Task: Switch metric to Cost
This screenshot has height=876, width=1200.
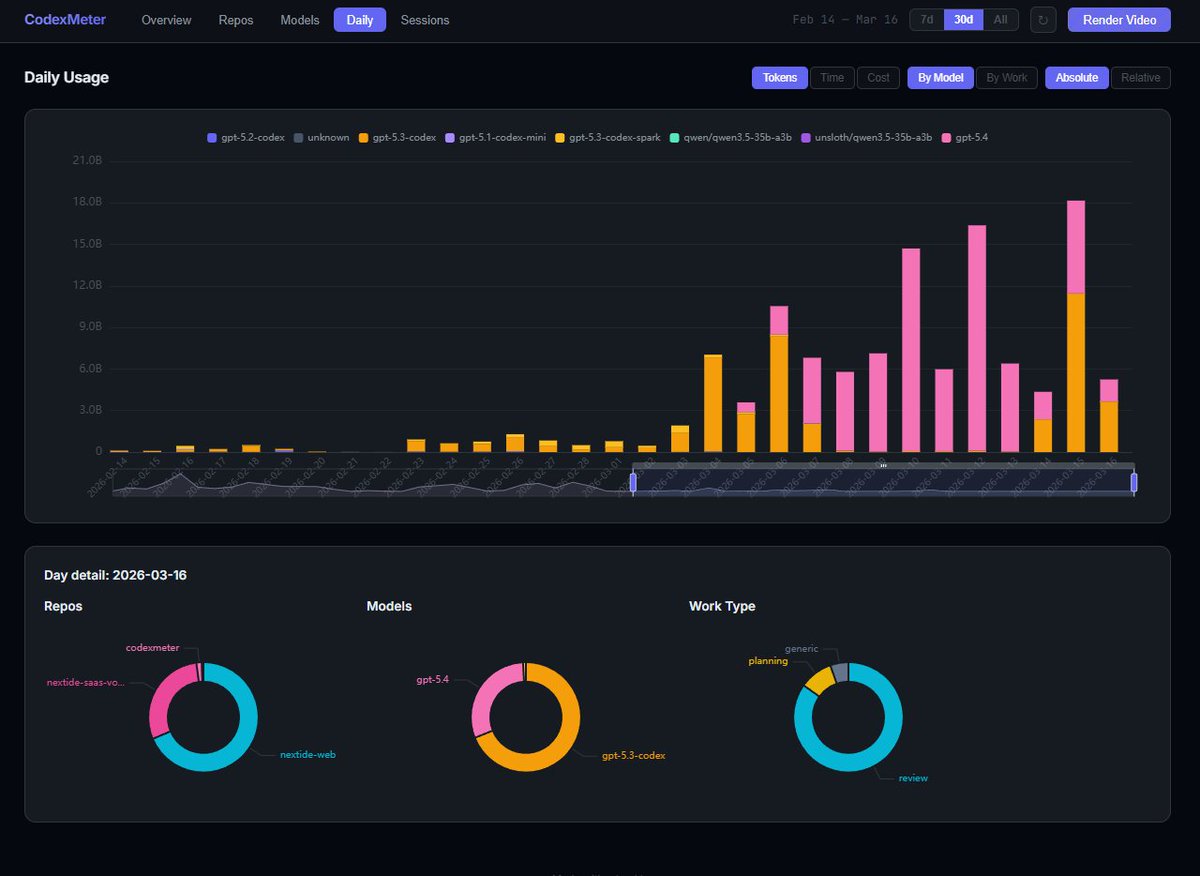Action: (878, 78)
